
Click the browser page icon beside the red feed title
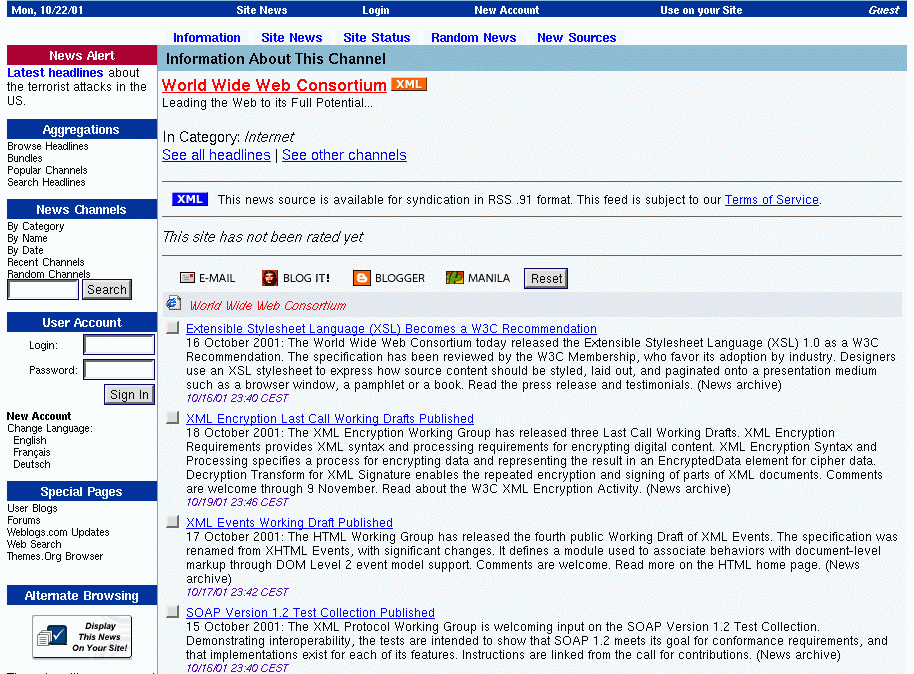tap(173, 304)
